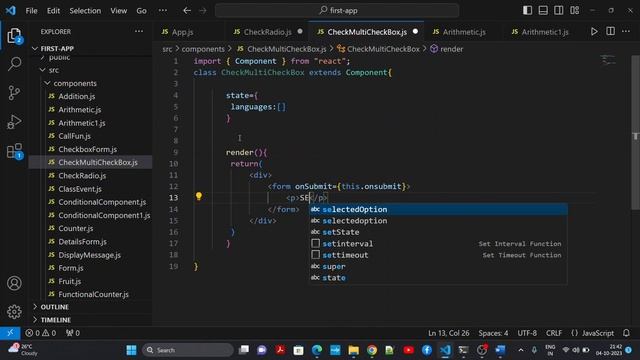Open the Extensions view
Screen dimensions: 640x360
(14, 151)
